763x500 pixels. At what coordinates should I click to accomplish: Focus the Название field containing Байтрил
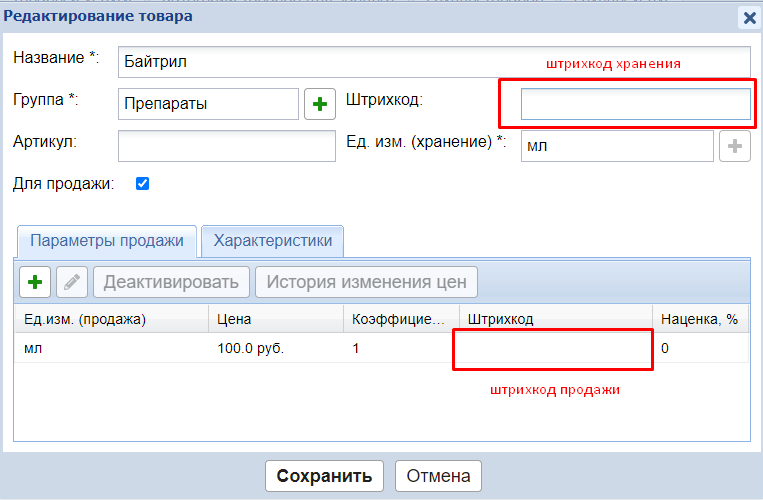(433, 61)
